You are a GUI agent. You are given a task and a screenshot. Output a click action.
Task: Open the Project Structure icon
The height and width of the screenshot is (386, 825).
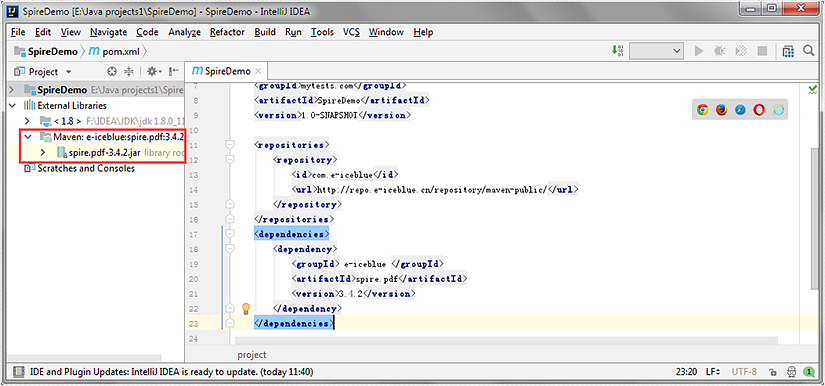(788, 51)
